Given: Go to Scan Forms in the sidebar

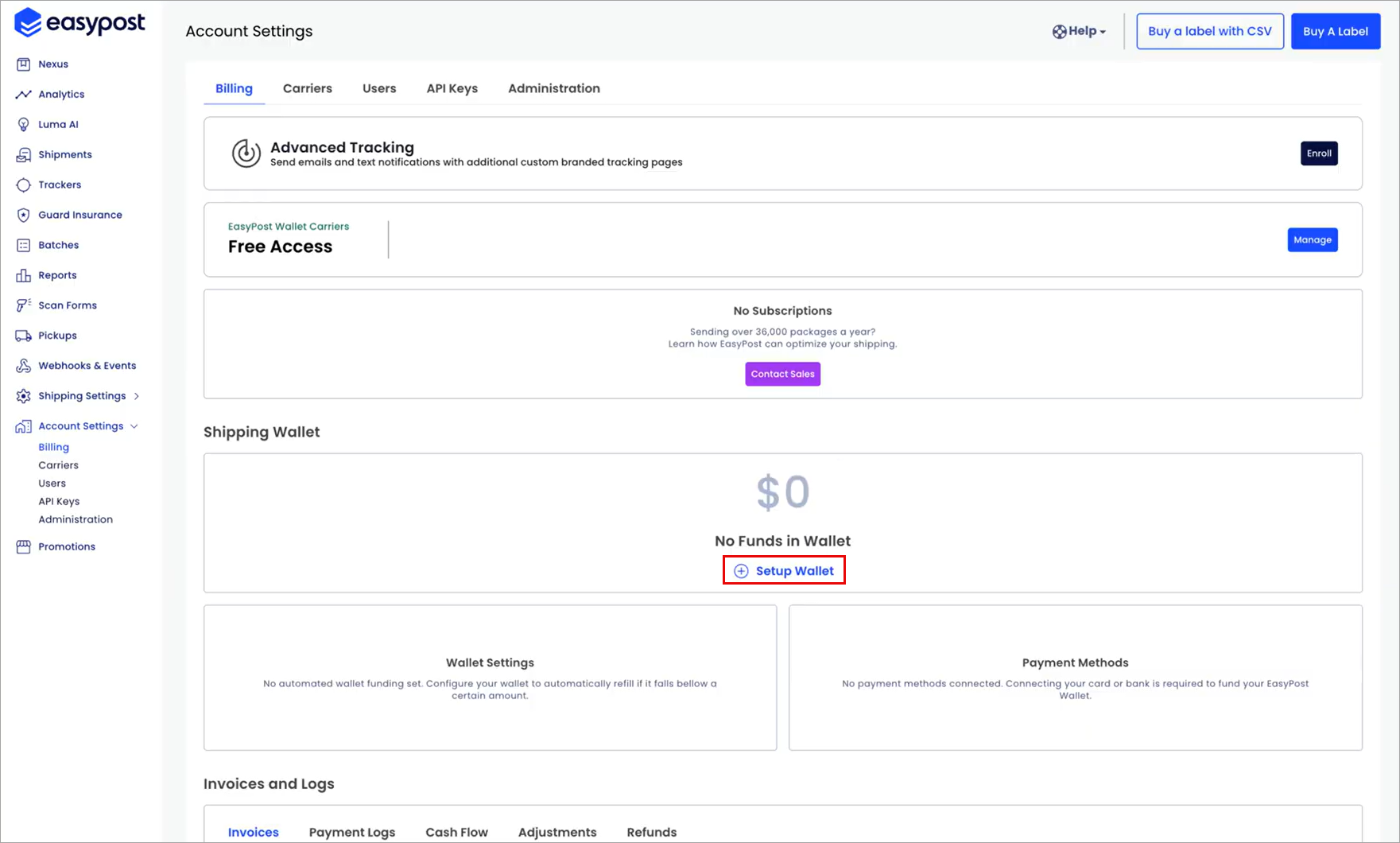Looking at the screenshot, I should coord(68,305).
